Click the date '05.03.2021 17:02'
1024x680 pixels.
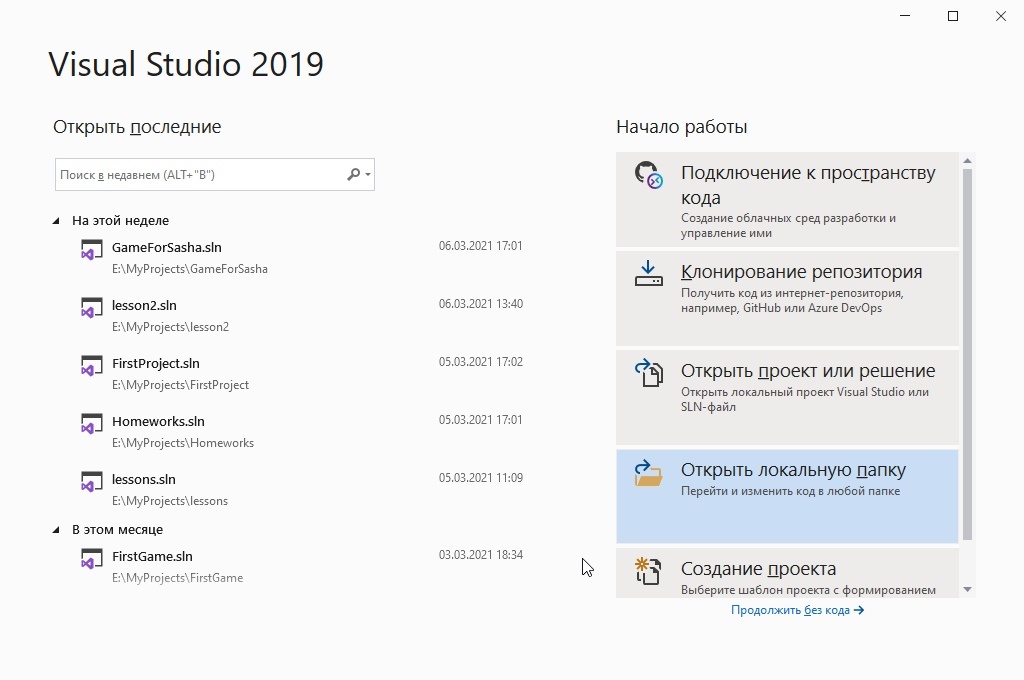click(x=481, y=362)
